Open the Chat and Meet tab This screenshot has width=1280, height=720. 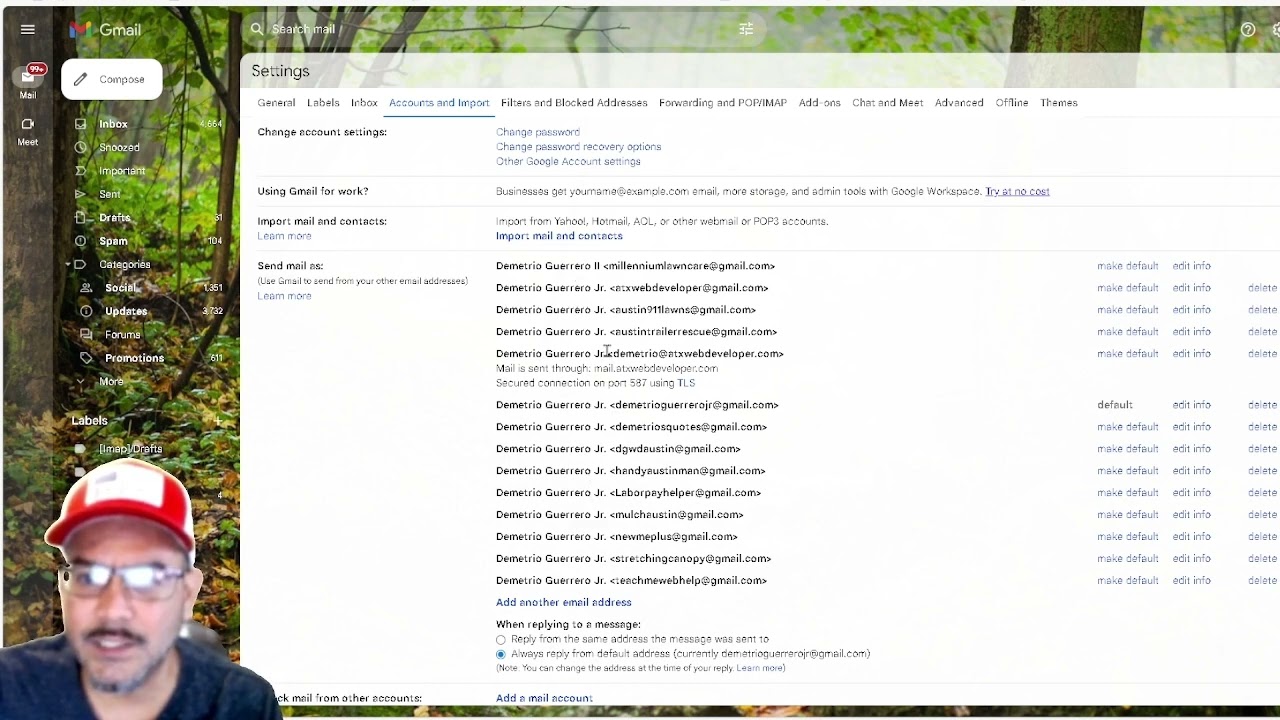887,103
